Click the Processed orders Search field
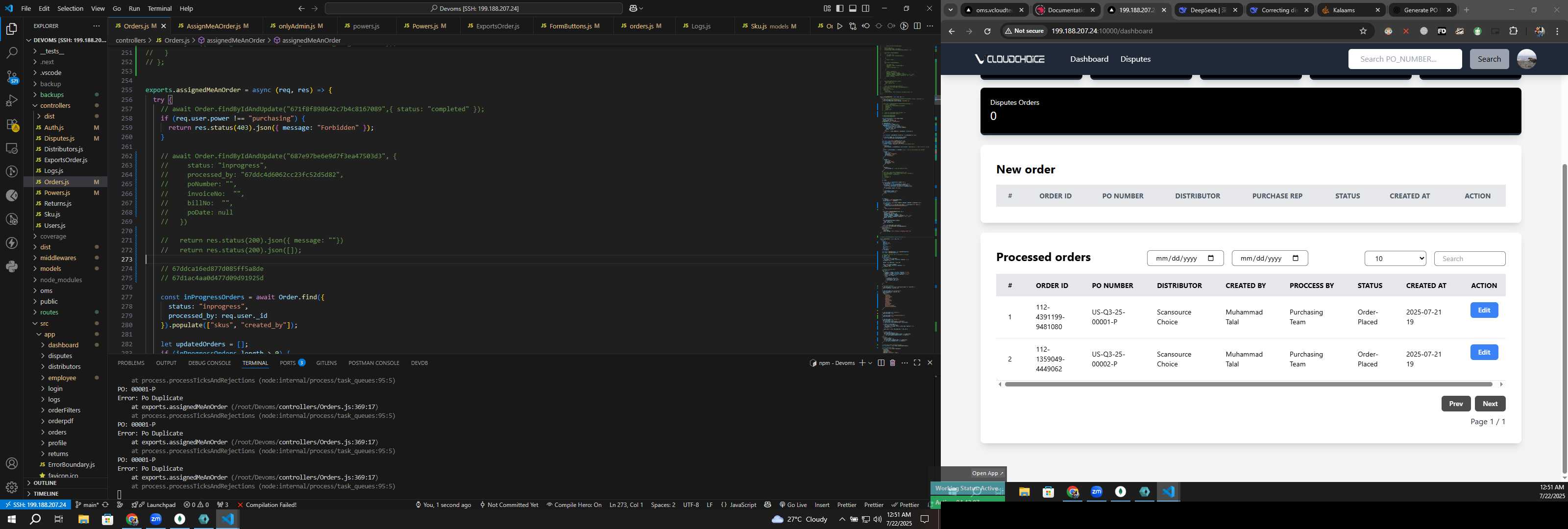This screenshot has width=1568, height=529. (1470, 259)
